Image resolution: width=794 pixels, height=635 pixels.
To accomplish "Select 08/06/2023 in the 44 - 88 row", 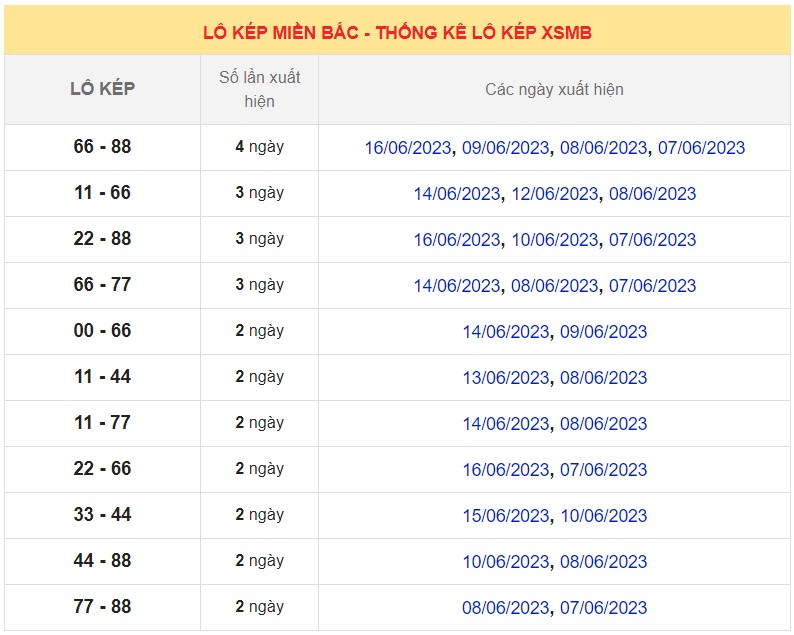I will click(x=603, y=562).
